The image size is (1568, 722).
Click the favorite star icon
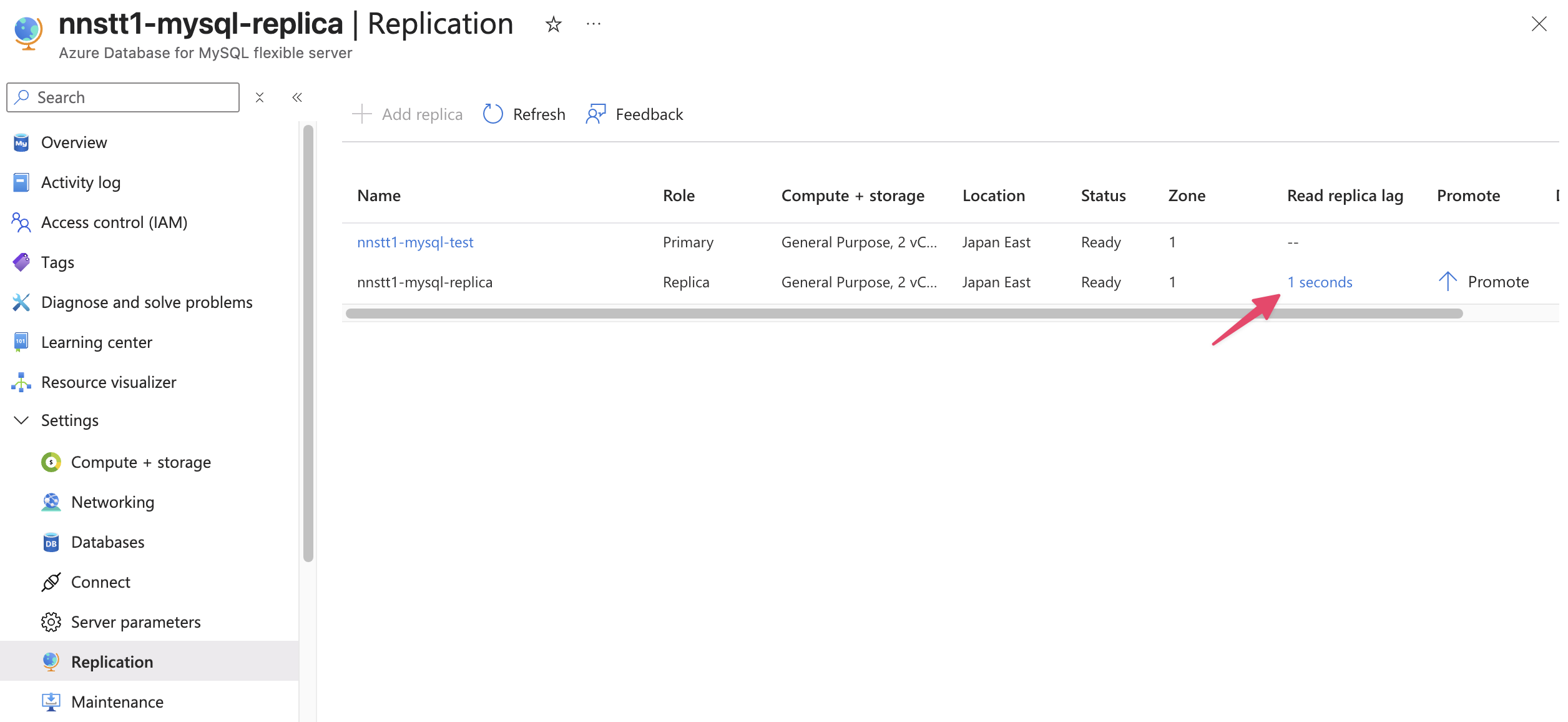[x=553, y=24]
